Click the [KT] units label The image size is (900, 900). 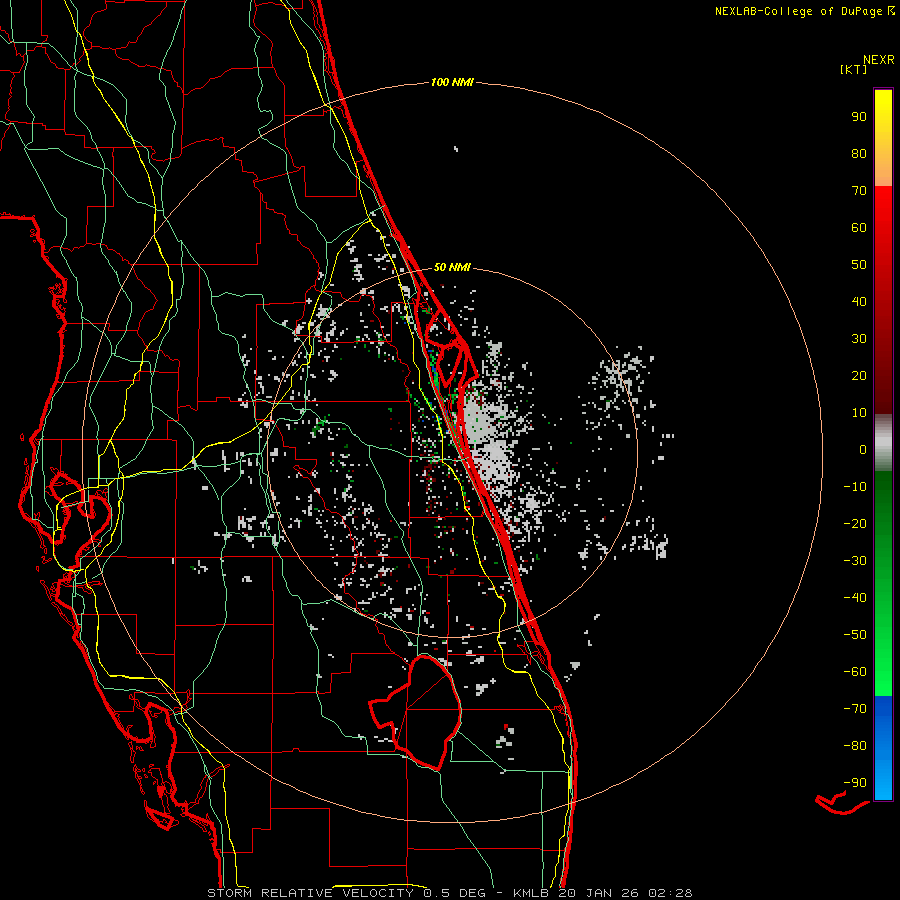pyautogui.click(x=854, y=69)
